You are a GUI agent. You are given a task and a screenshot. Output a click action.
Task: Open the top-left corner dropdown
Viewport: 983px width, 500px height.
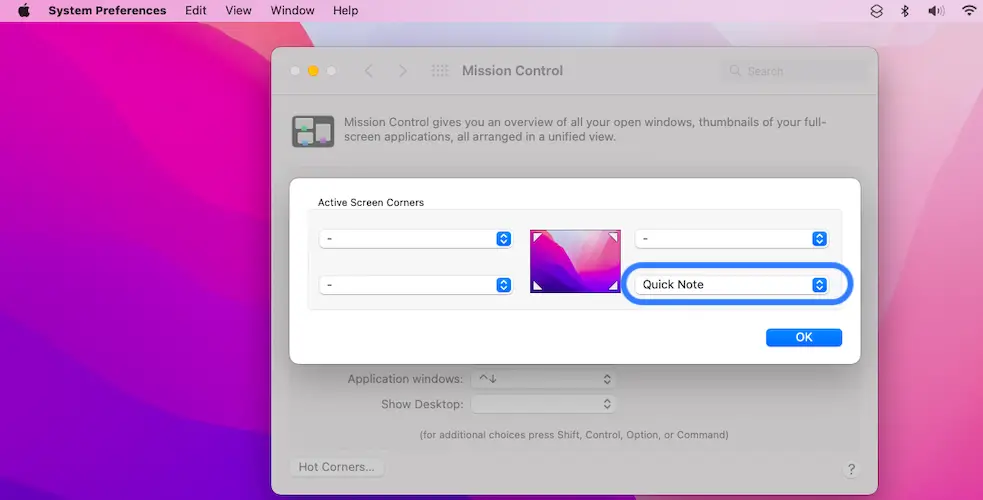pyautogui.click(x=416, y=239)
